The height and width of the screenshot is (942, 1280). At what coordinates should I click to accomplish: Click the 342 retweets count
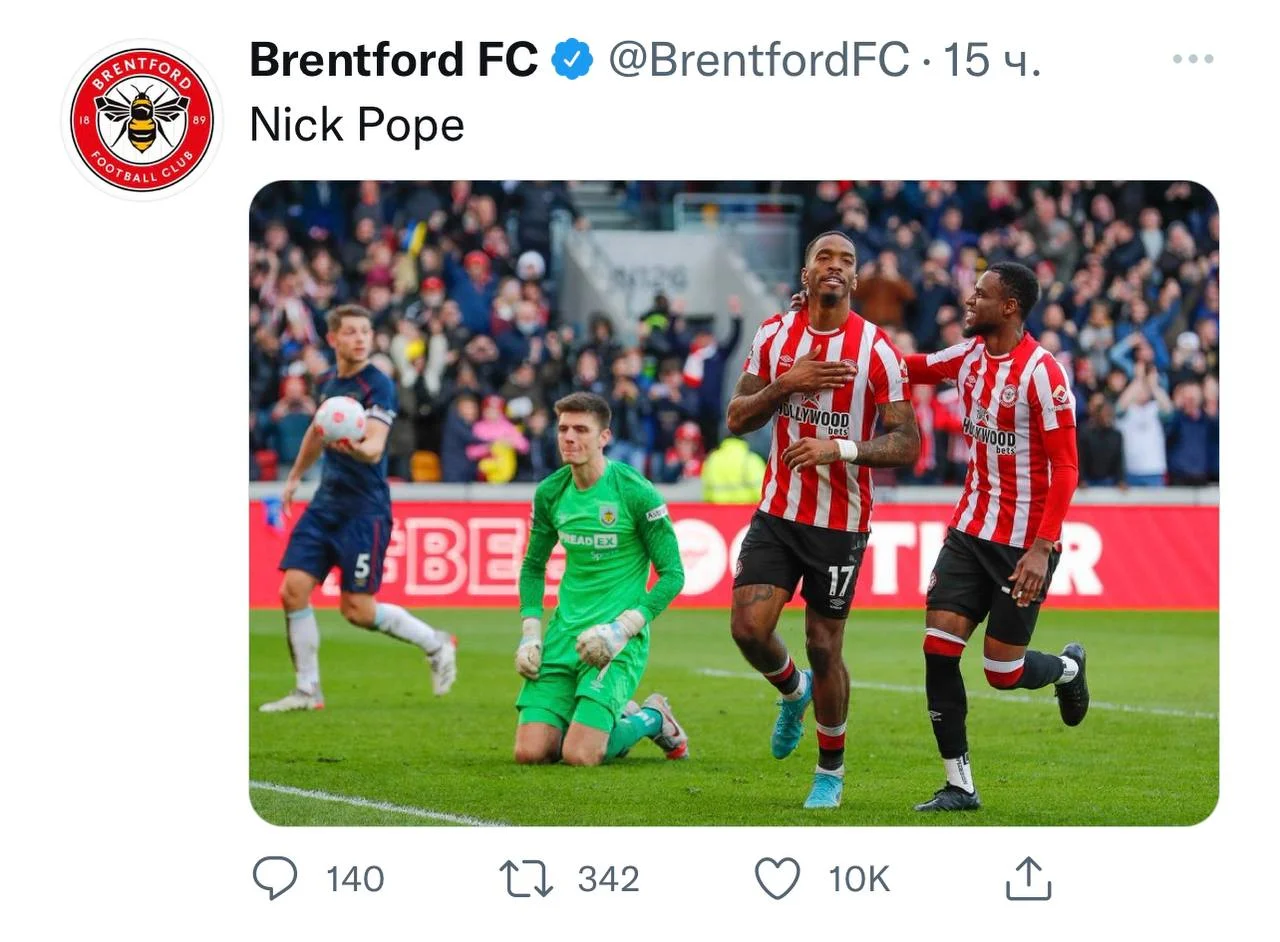[x=608, y=879]
